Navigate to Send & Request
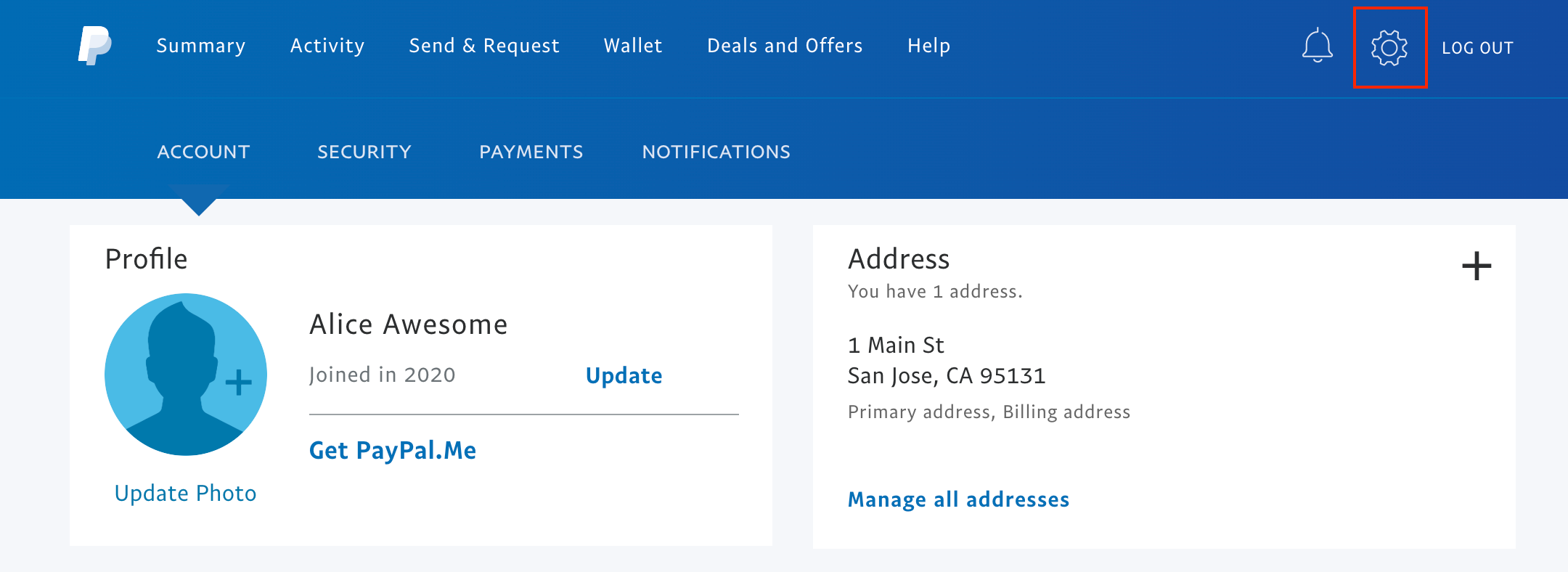 coord(484,46)
